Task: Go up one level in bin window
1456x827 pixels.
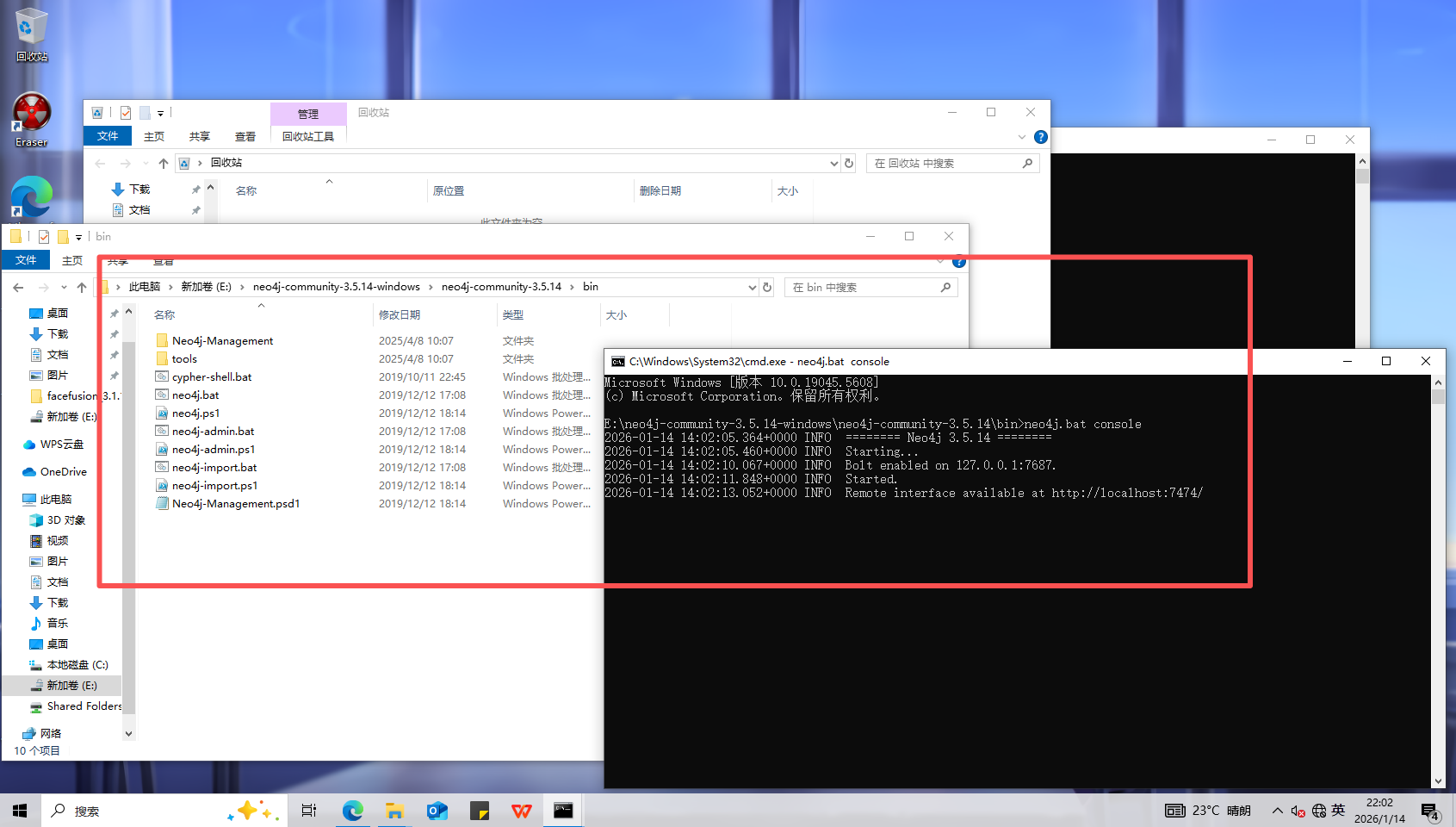Action: [82, 287]
